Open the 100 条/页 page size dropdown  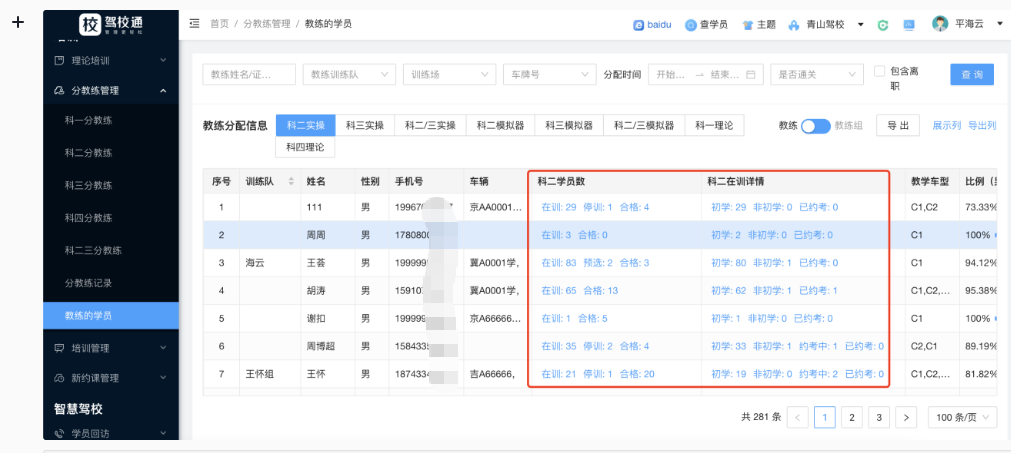click(x=961, y=417)
